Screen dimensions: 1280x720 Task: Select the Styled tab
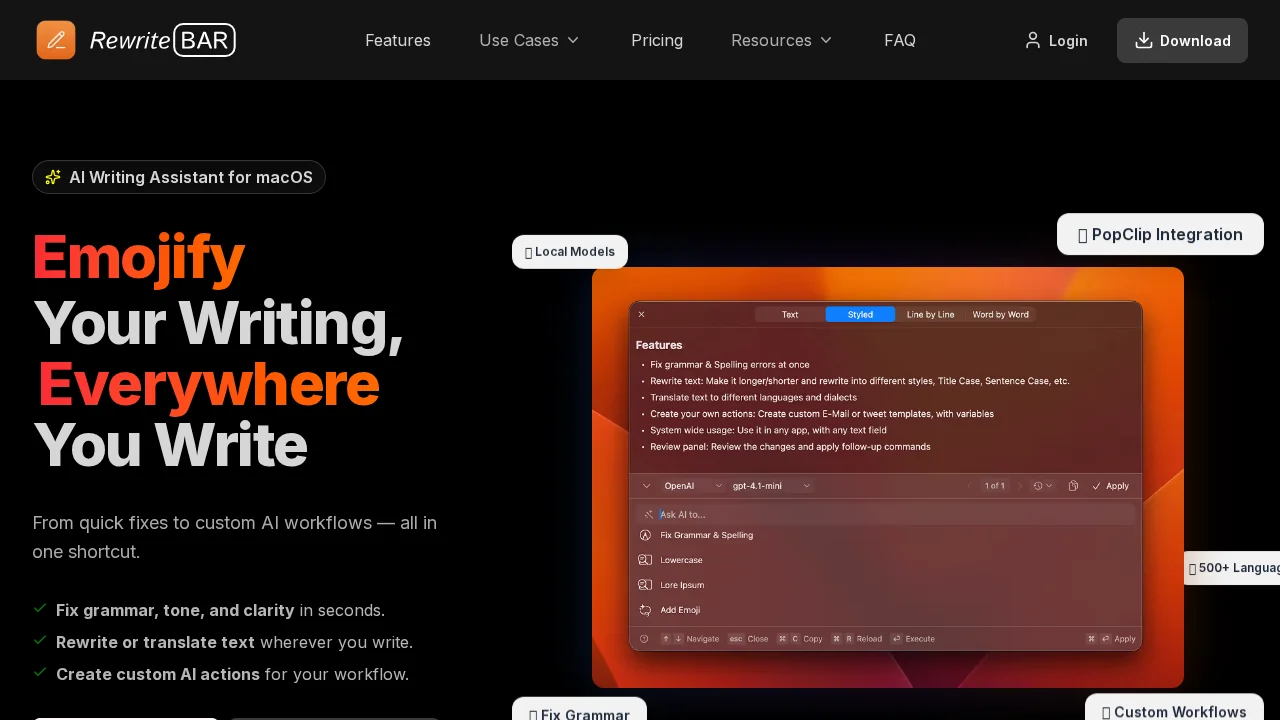point(860,314)
